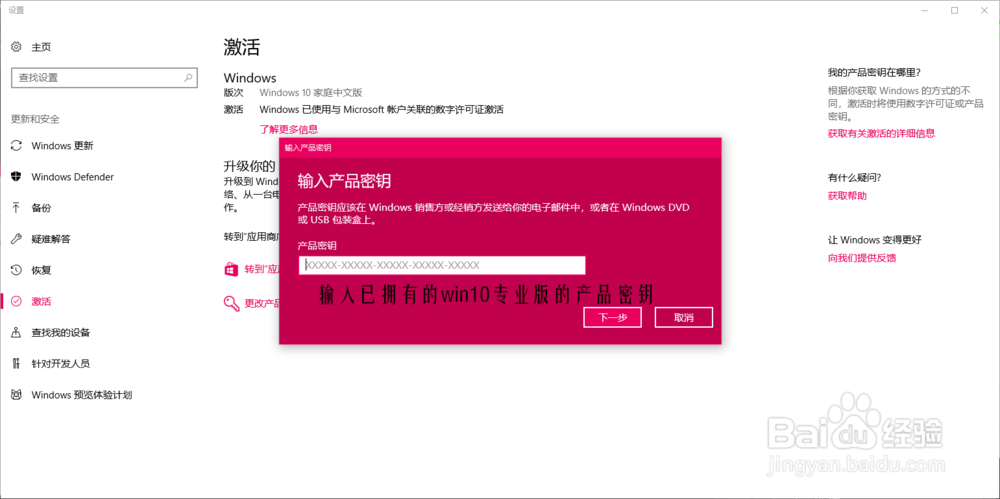Open 向我们提供反馈 link
This screenshot has height=499, width=1000.
tap(862, 258)
